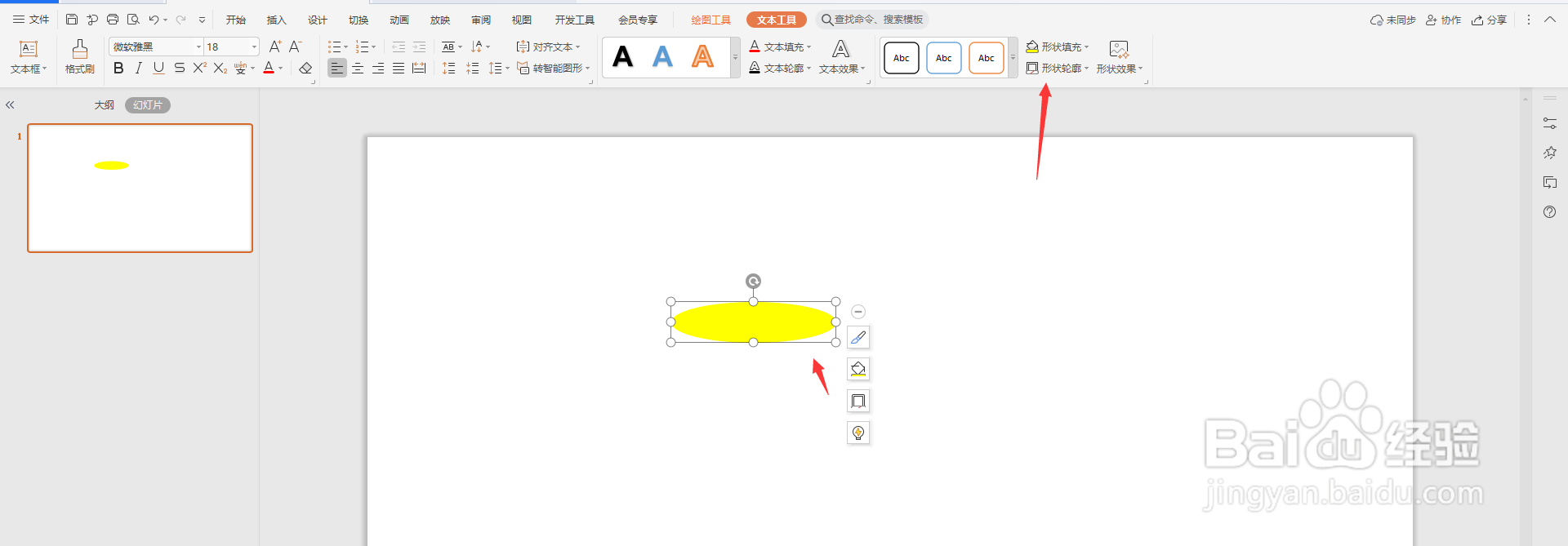The height and width of the screenshot is (546, 1568).
Task: Click the Redo arrow icon
Action: coord(180,20)
